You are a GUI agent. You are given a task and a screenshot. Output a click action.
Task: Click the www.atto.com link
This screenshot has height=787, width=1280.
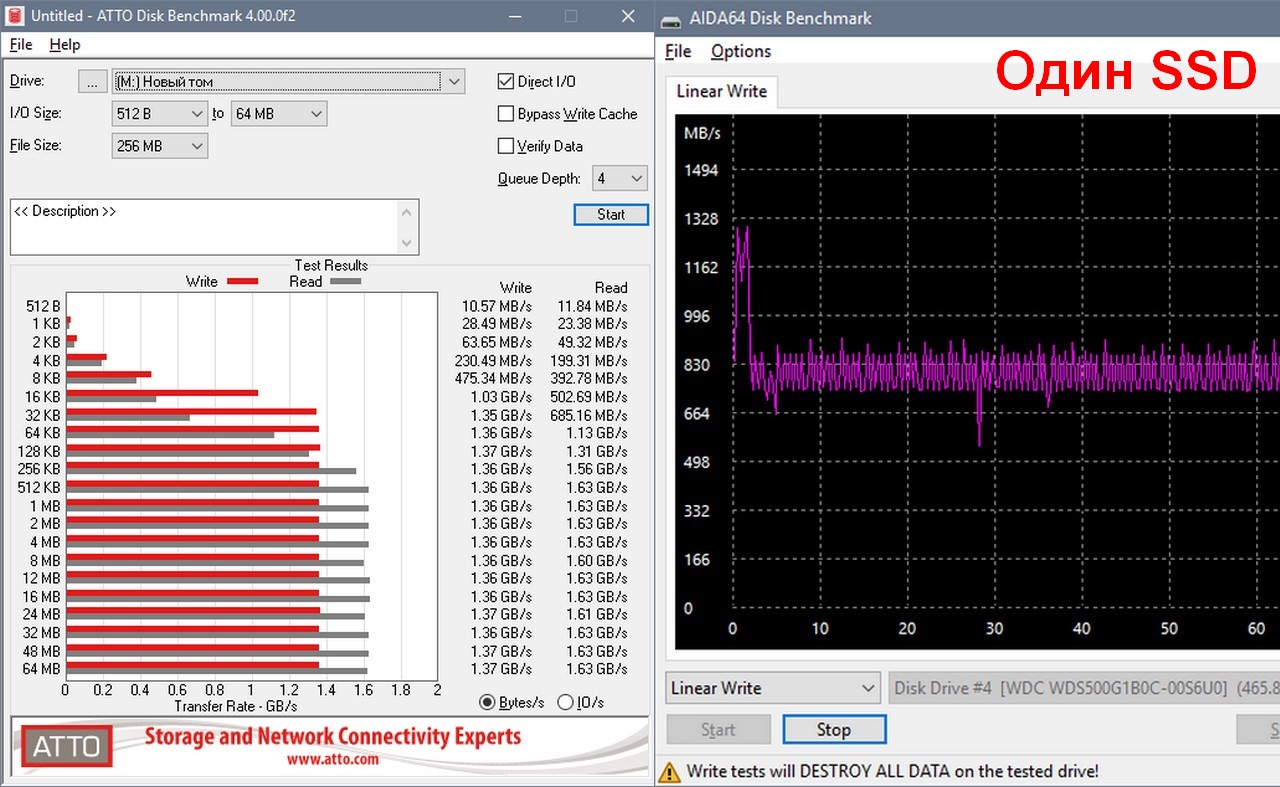coord(332,759)
